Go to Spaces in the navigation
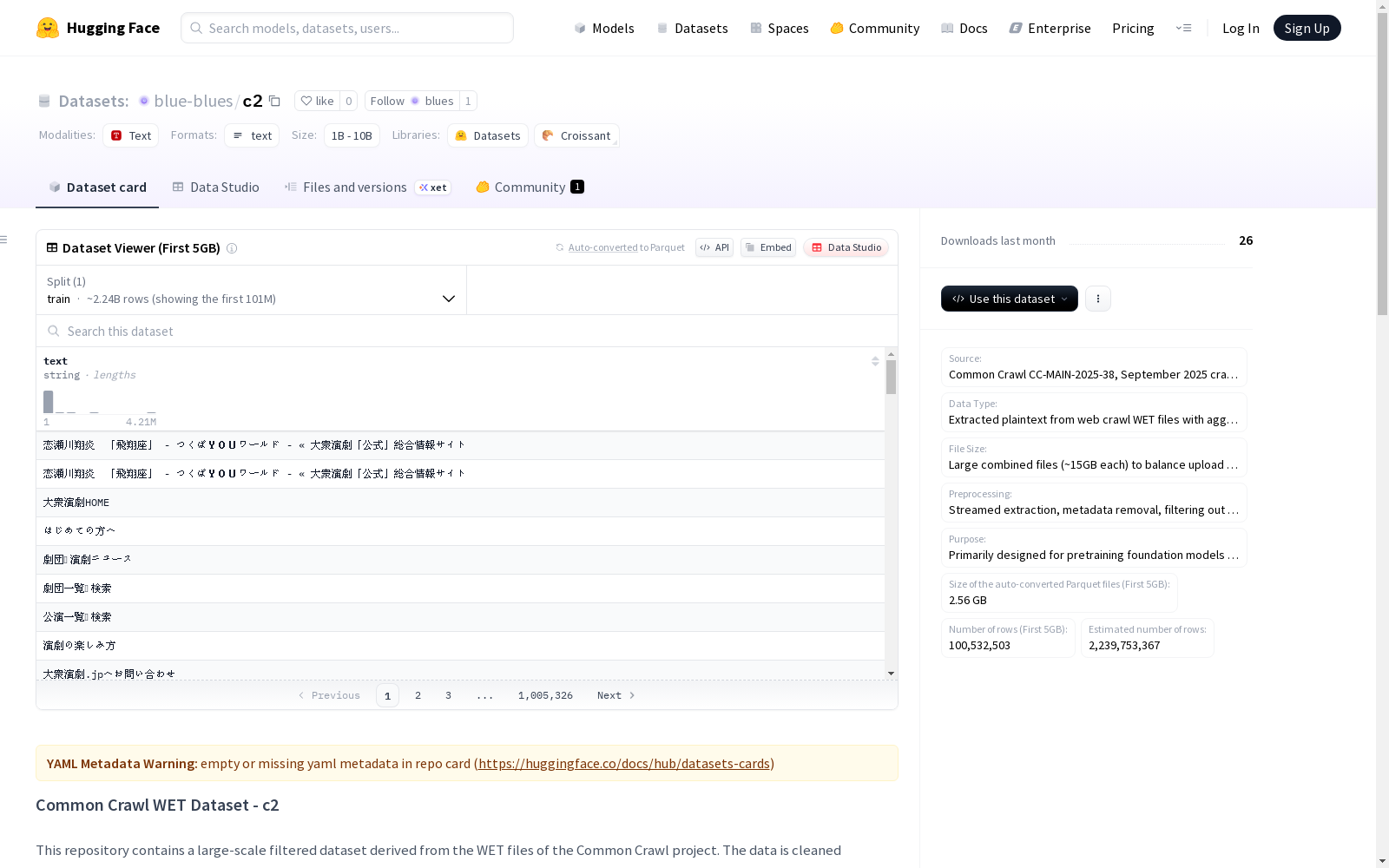The image size is (1389, 868). 780,28
